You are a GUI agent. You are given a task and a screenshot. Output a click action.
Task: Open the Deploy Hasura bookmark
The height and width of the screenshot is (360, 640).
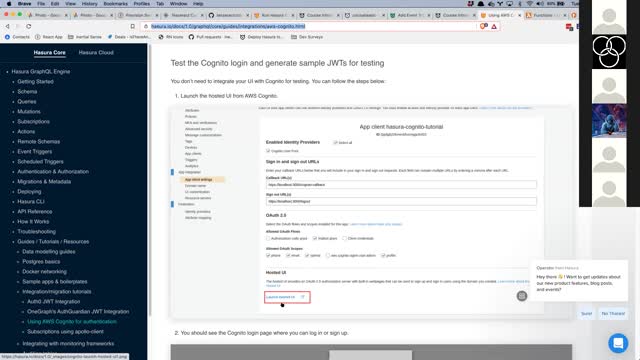pyautogui.click(x=261, y=37)
